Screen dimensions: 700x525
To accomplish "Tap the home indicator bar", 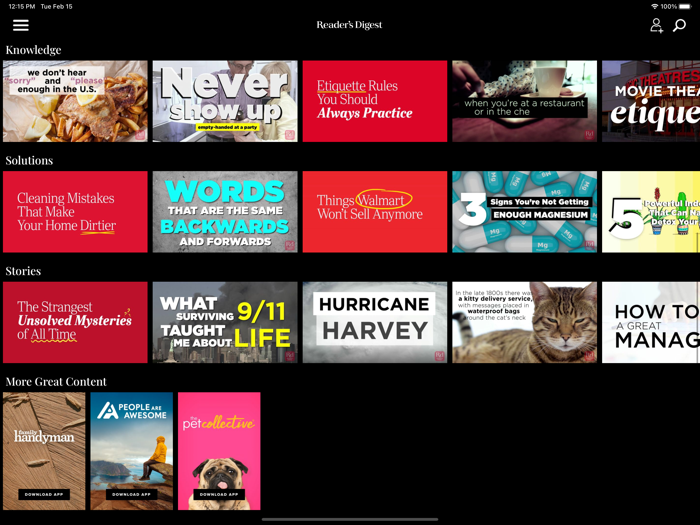I will (350, 519).
